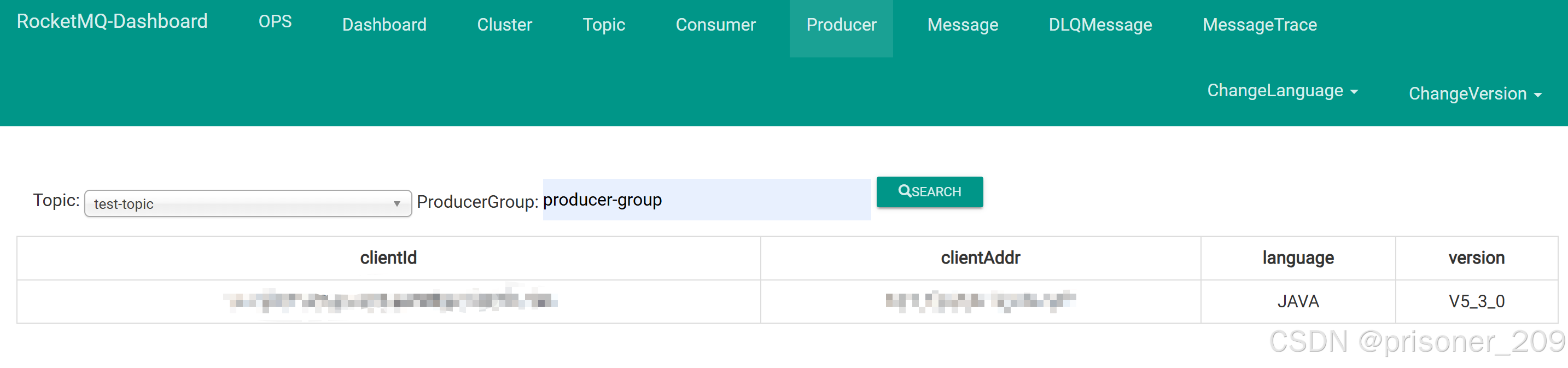Click the blurred clientAddr cell value

click(980, 301)
